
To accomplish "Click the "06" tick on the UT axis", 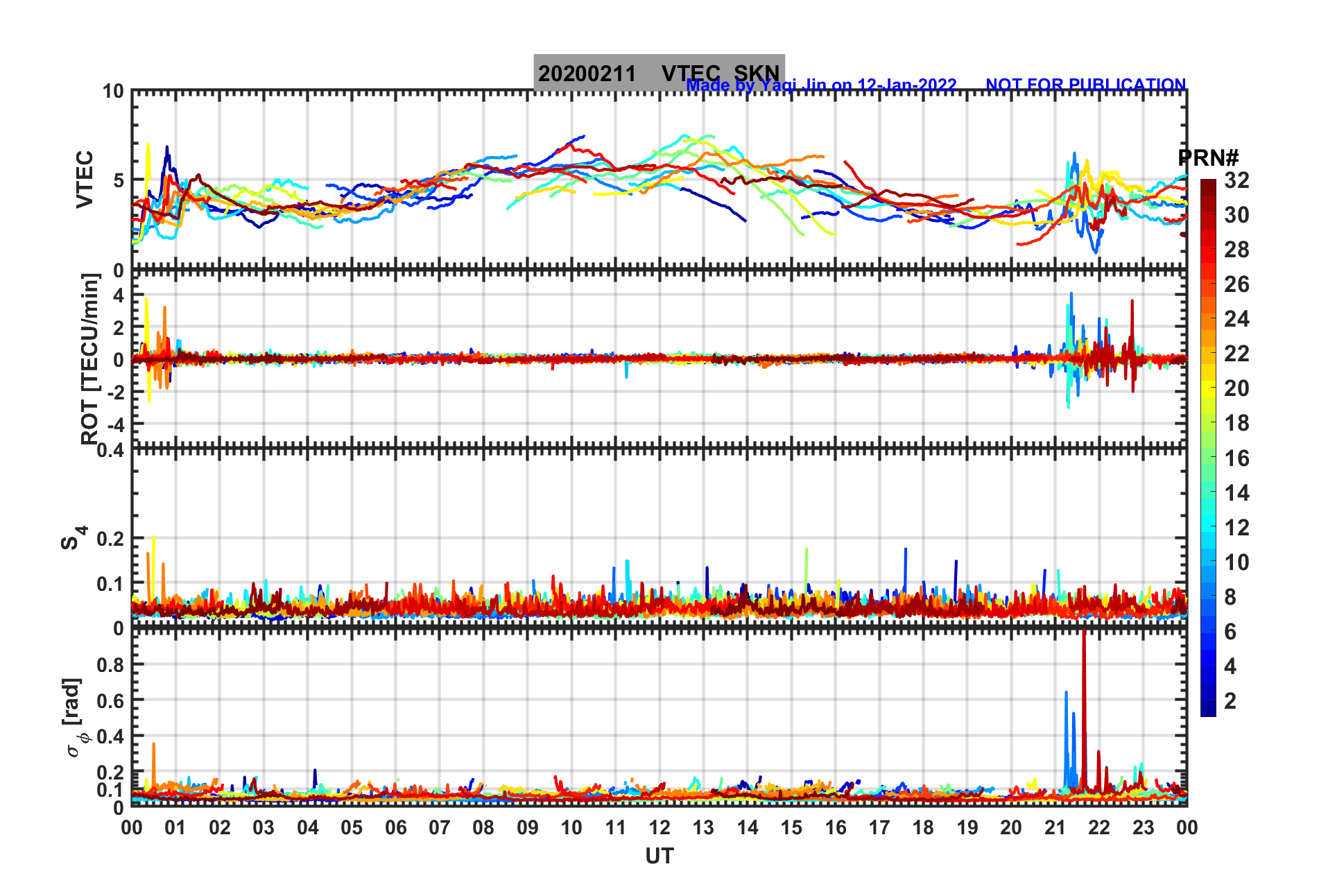I will coord(396,827).
